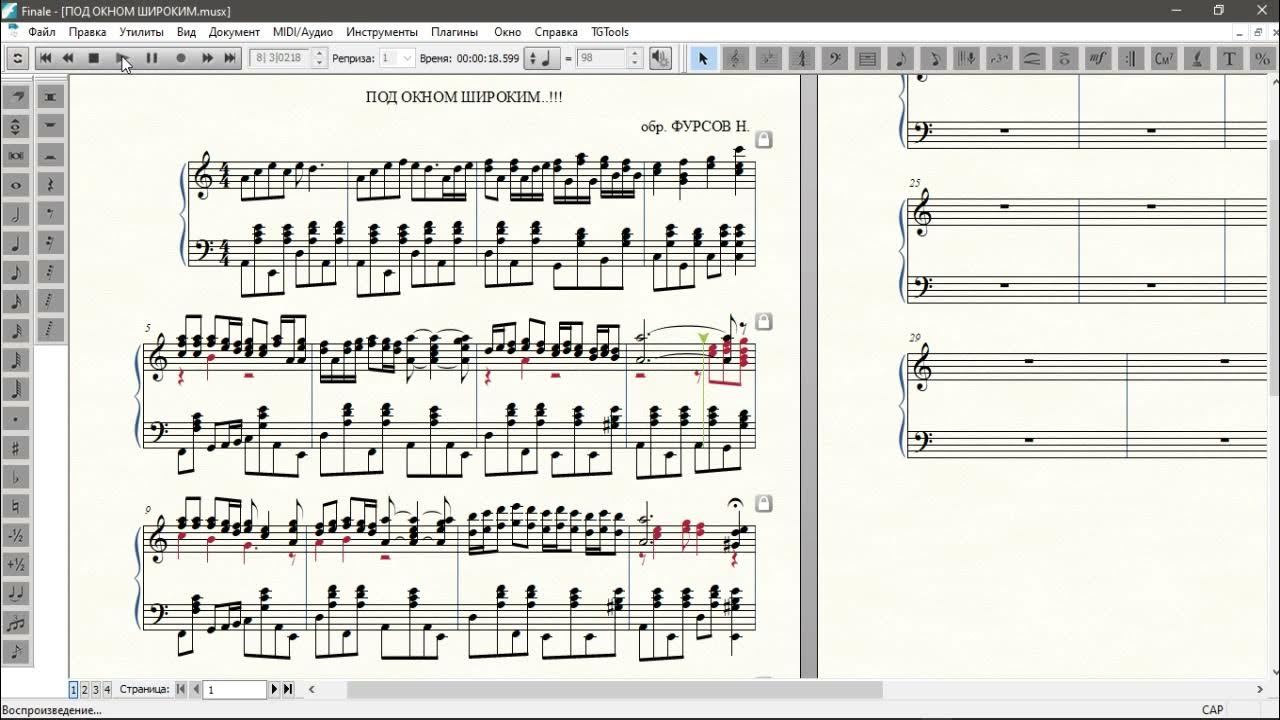Open the Файл menu
The image size is (1280, 720).
(42, 32)
